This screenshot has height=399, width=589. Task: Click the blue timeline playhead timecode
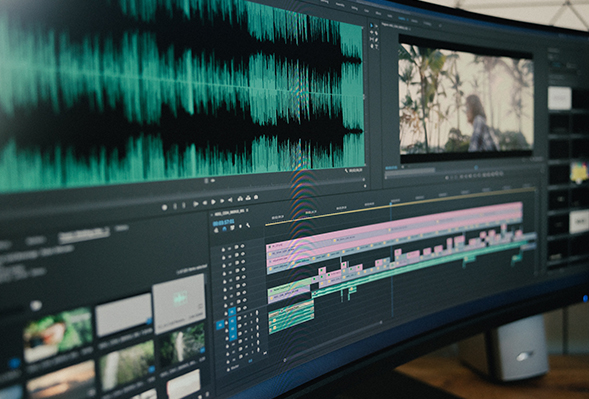point(224,223)
